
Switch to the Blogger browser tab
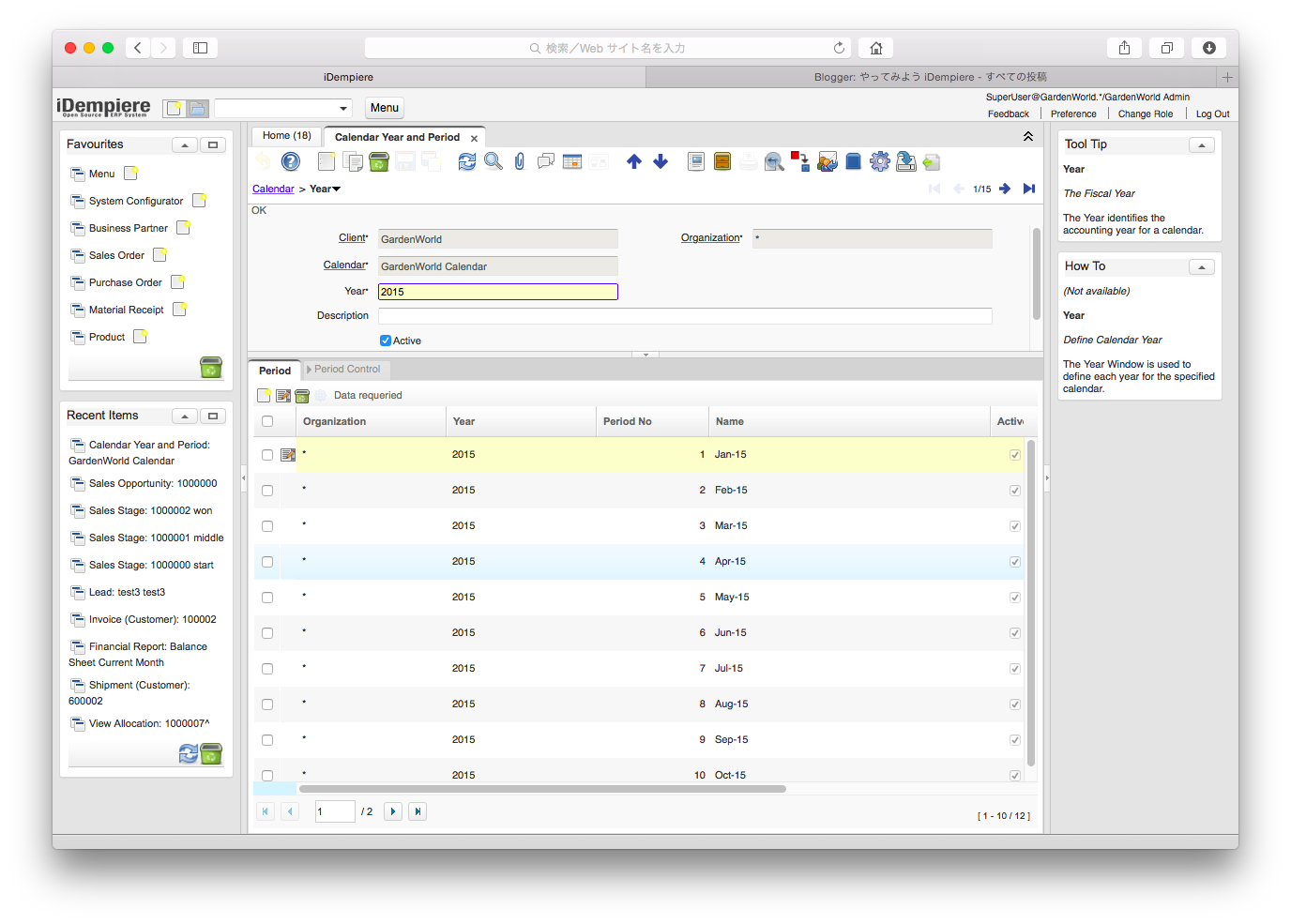[x=931, y=77]
